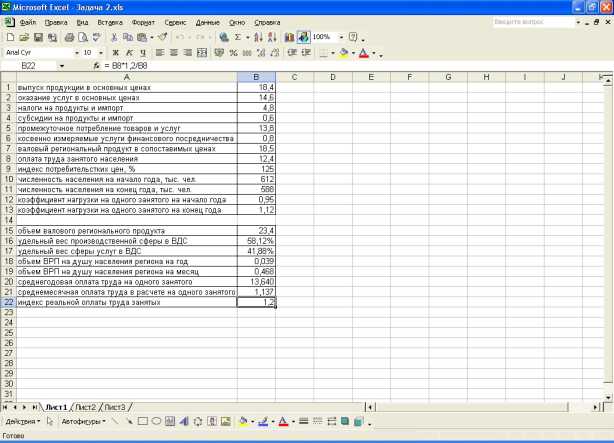
Task: Click the AutoSum sigma icon
Action: click(x=236, y=37)
